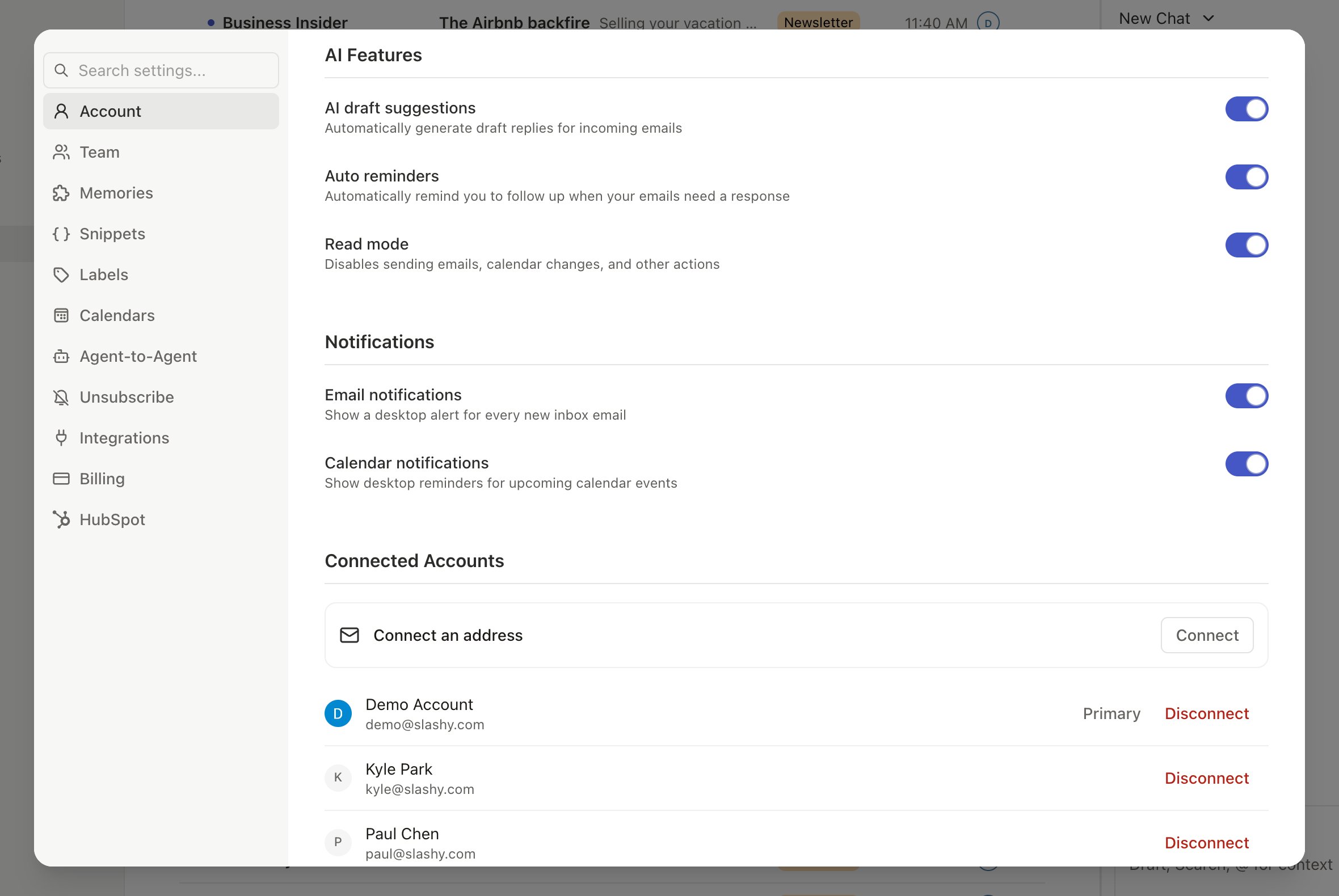The image size is (1339, 896).
Task: Open the Labels tag icon
Action: tap(61, 275)
